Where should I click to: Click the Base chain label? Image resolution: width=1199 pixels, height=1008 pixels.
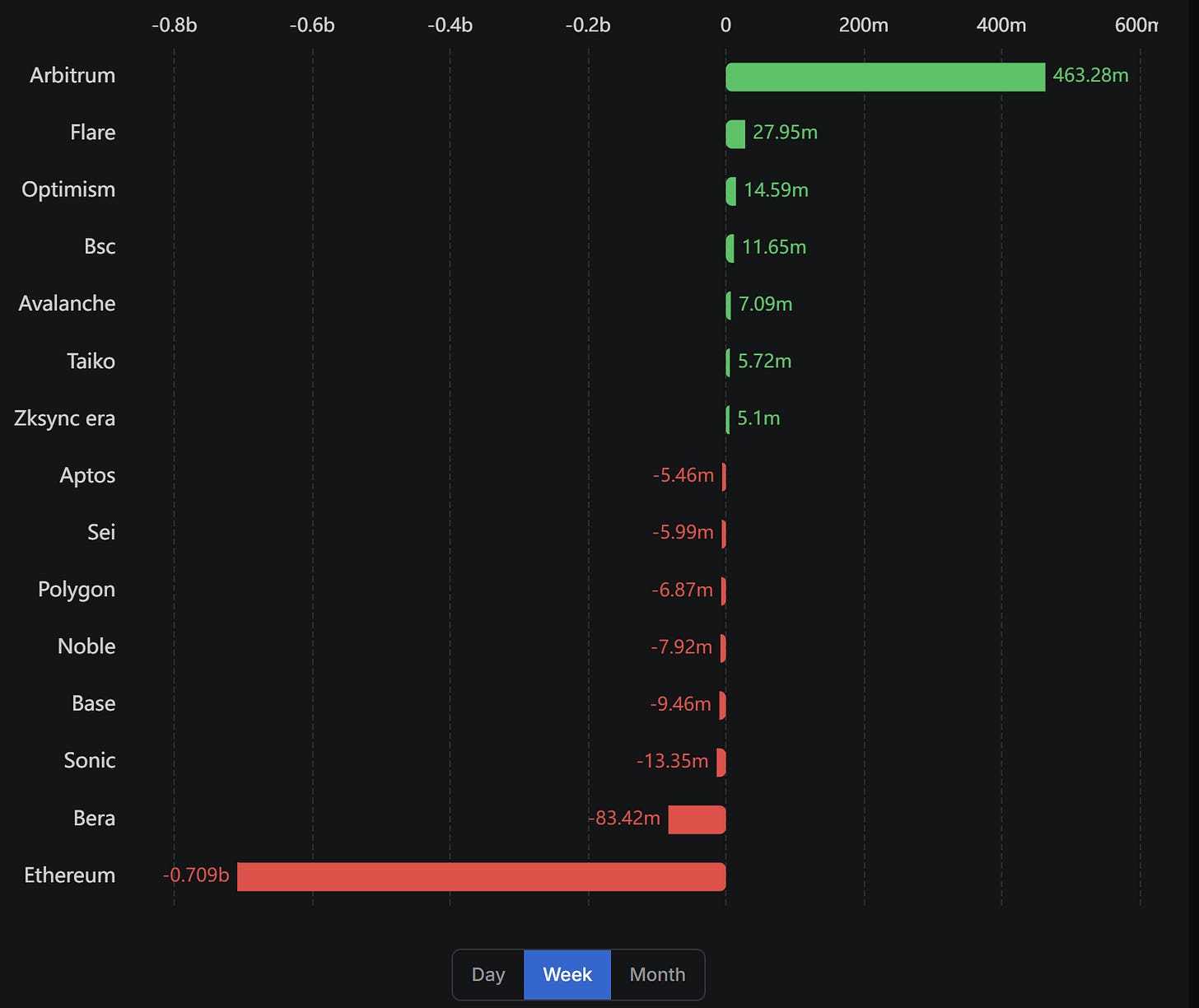coord(93,703)
